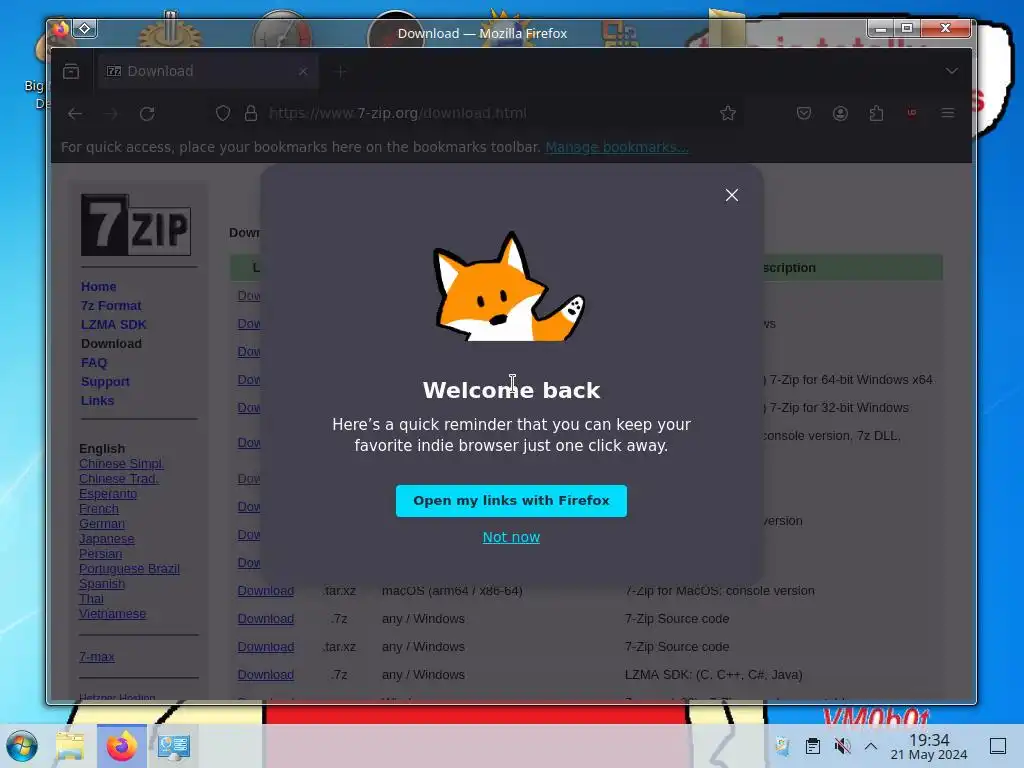This screenshot has height=768, width=1024.
Task: Go back using the back arrow
Action: pos(75,114)
